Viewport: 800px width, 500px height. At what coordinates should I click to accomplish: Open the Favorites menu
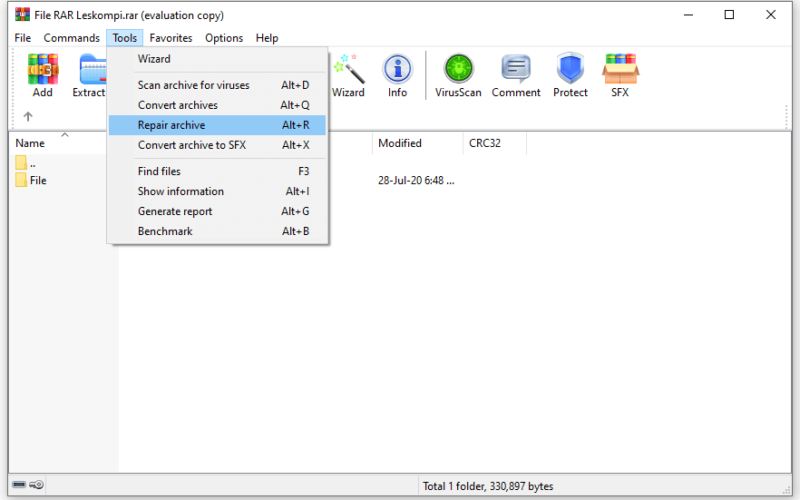[x=171, y=38]
